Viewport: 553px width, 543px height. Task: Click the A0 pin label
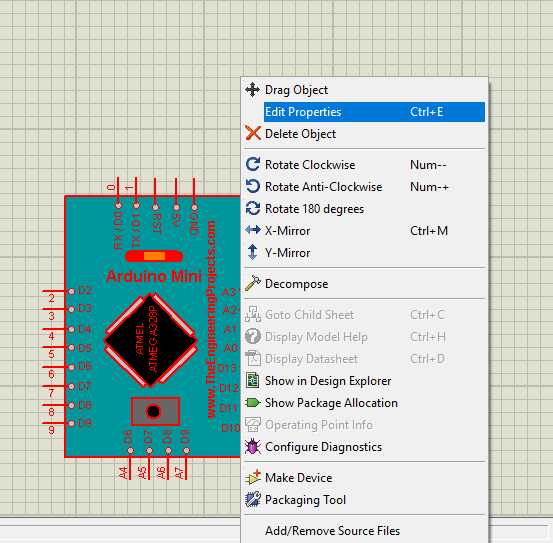231,348
